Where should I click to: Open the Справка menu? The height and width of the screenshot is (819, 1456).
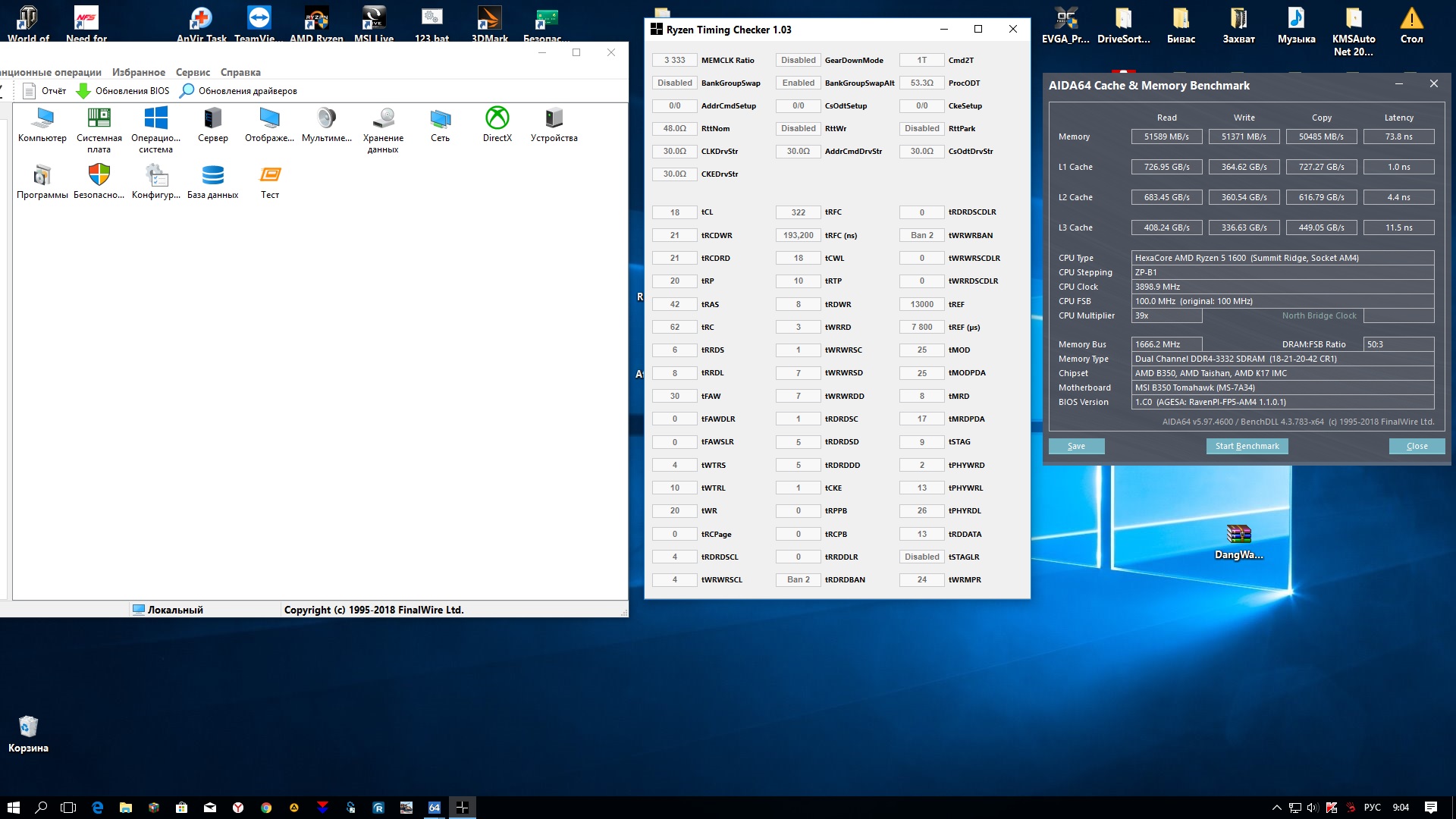(x=240, y=72)
